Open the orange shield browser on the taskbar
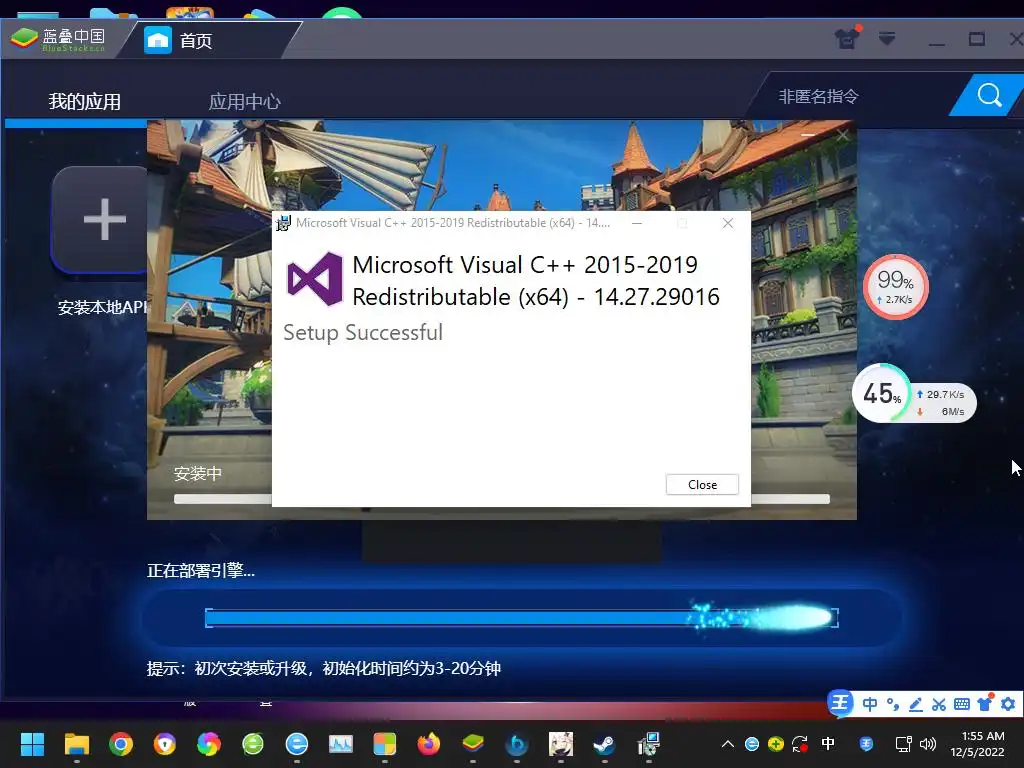 (165, 744)
